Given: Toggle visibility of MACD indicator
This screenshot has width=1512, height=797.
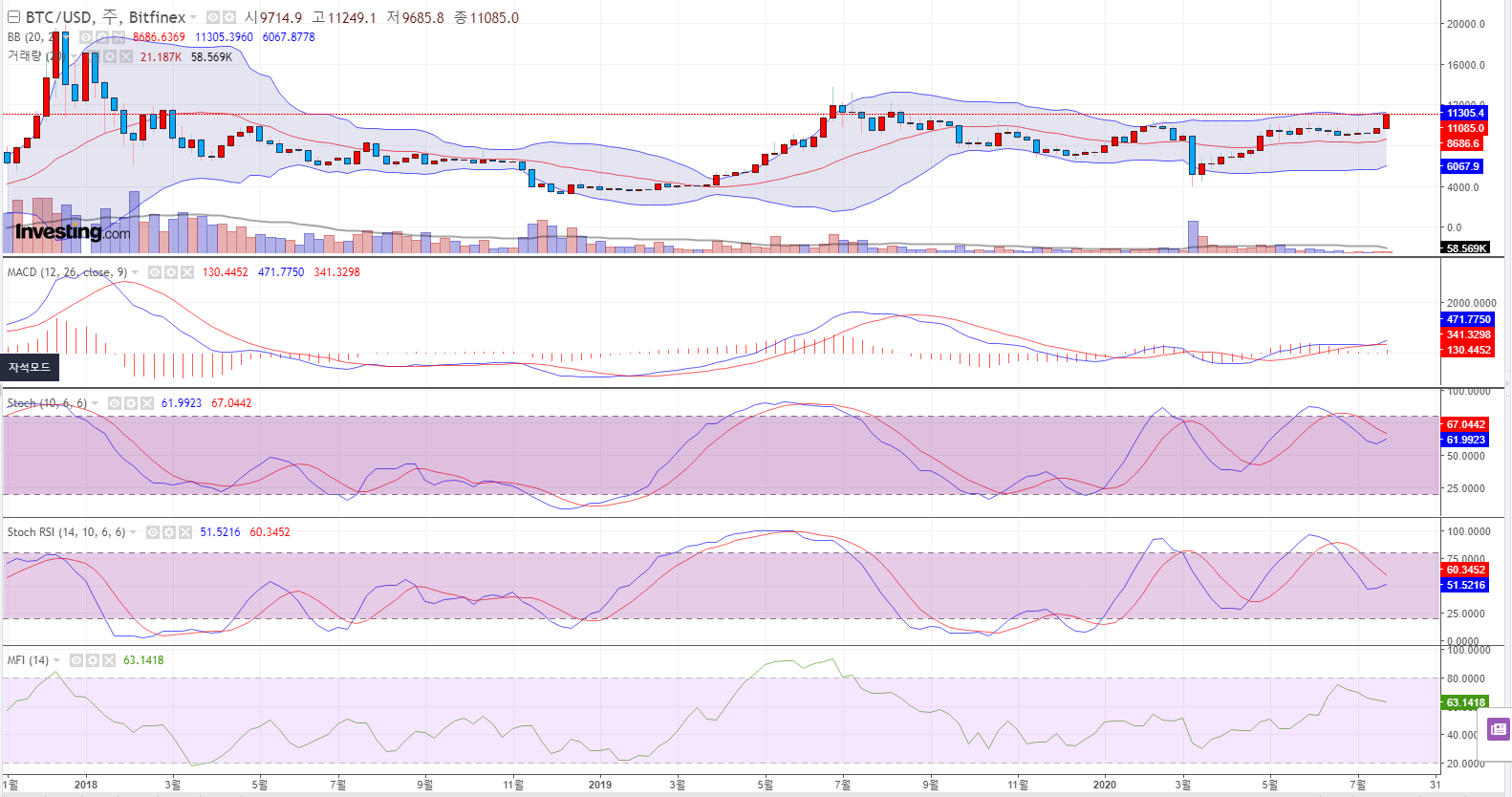Looking at the screenshot, I should 155,272.
